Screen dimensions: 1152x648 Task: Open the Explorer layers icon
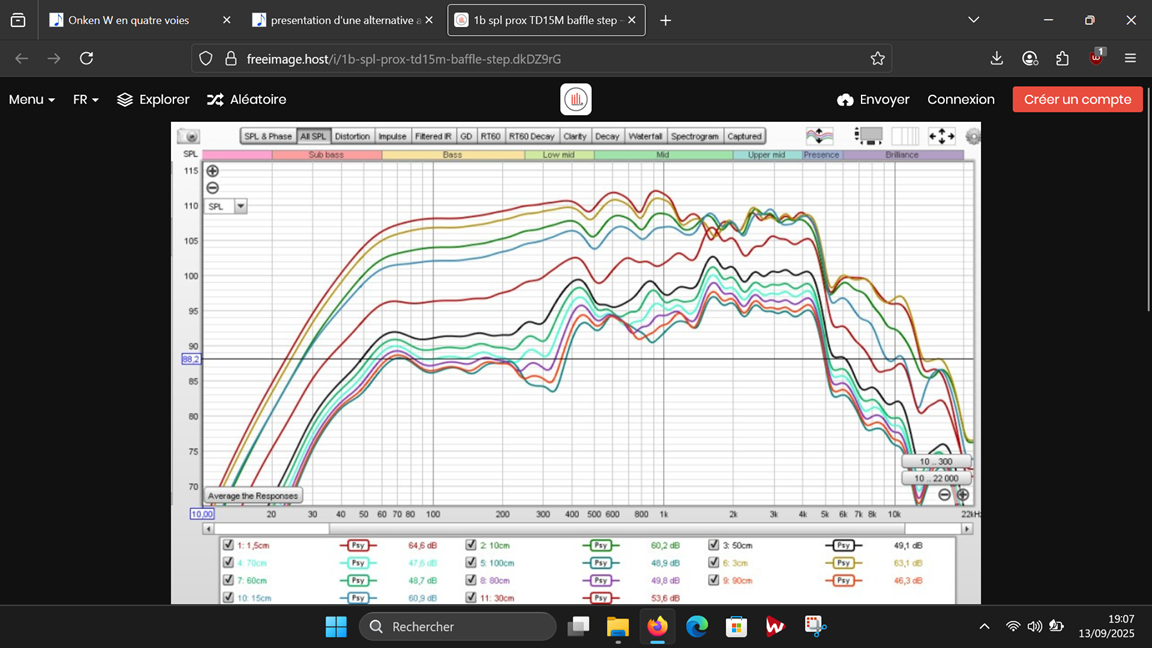[x=125, y=99]
